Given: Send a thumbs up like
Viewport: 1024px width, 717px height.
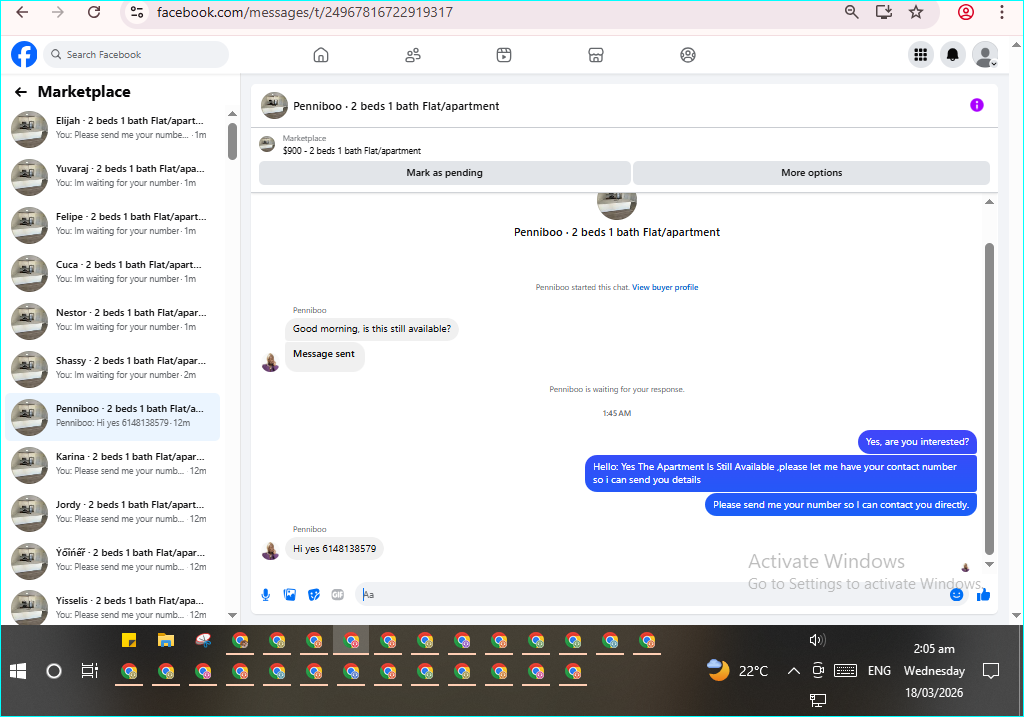Looking at the screenshot, I should tap(984, 594).
